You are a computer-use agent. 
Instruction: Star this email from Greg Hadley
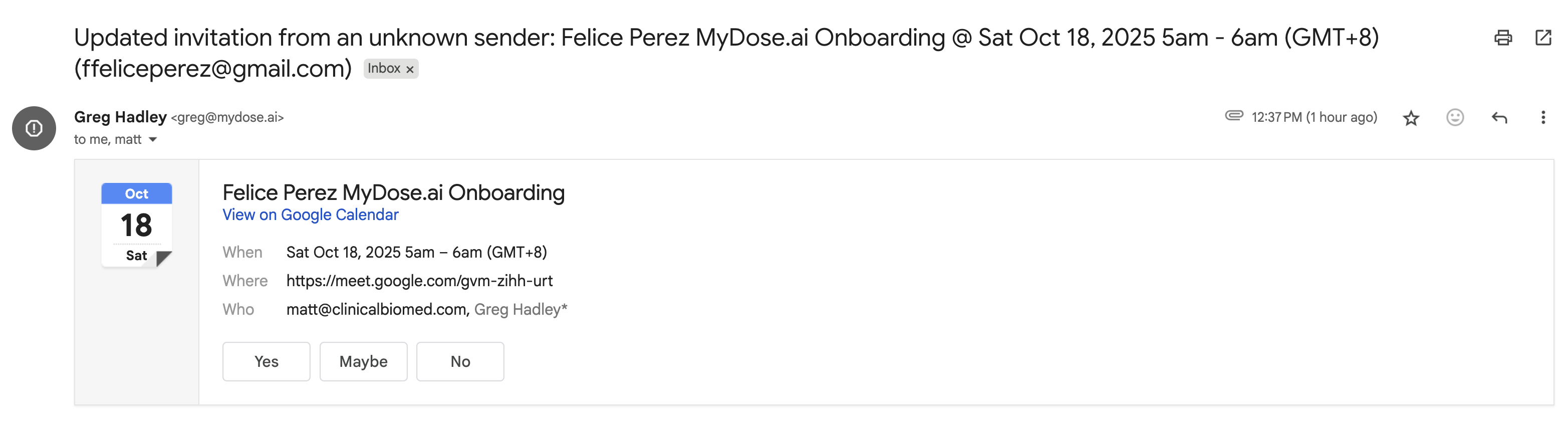click(x=1411, y=118)
